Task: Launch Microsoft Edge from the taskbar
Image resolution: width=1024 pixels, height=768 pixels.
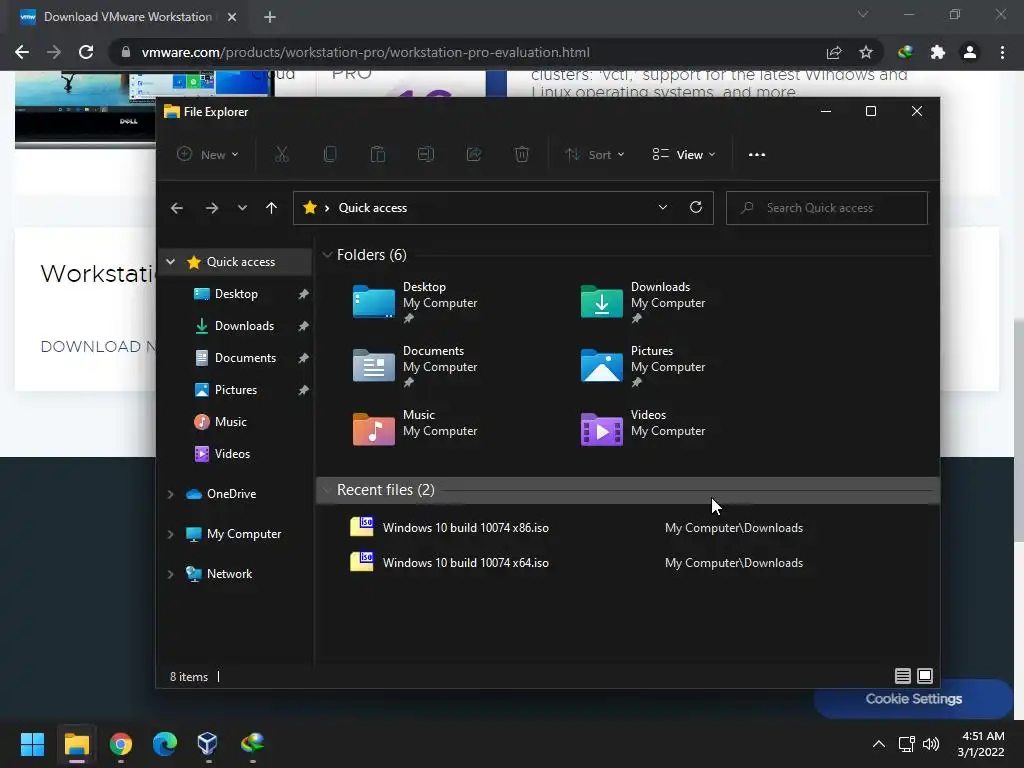Action: (165, 743)
